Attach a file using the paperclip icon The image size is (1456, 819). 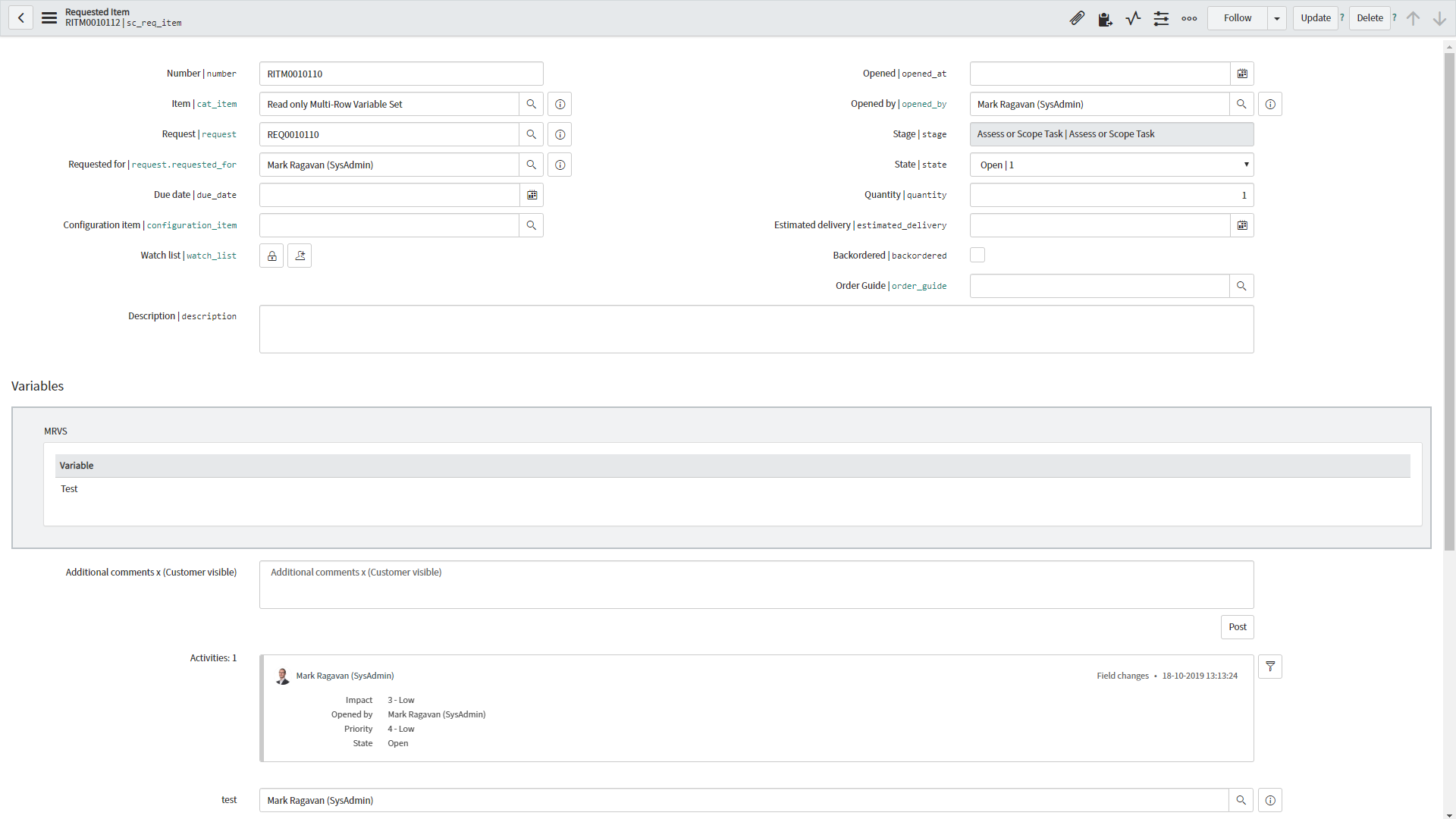[1078, 17]
